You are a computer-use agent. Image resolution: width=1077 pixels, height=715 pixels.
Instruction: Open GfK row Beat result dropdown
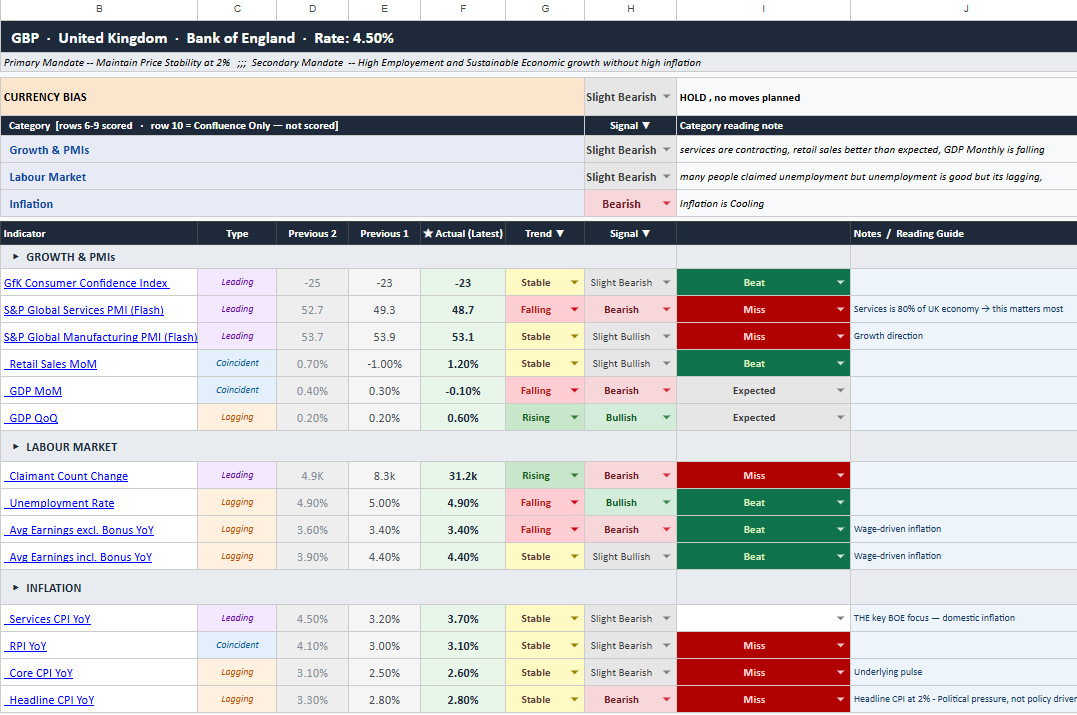point(840,282)
